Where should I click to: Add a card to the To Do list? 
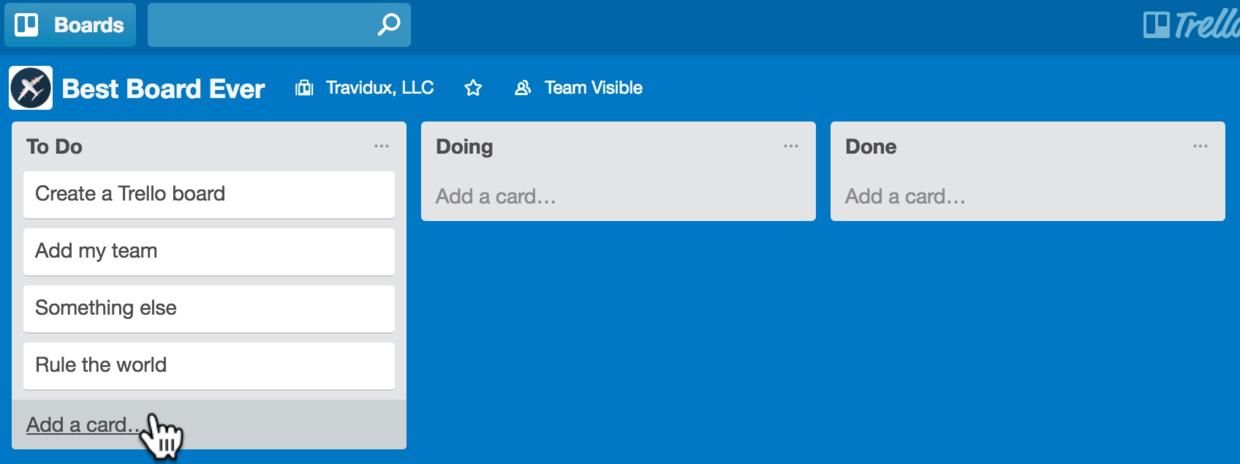tap(84, 425)
